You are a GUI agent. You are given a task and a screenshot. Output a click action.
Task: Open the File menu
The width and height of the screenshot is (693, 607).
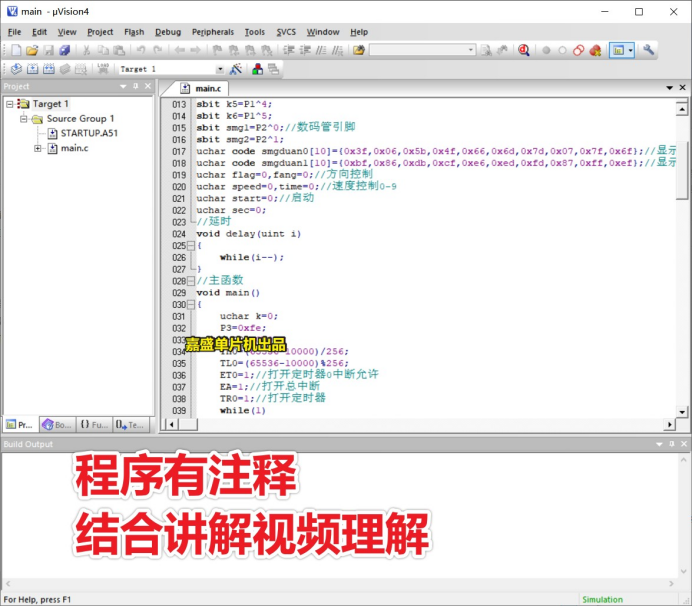pos(15,32)
